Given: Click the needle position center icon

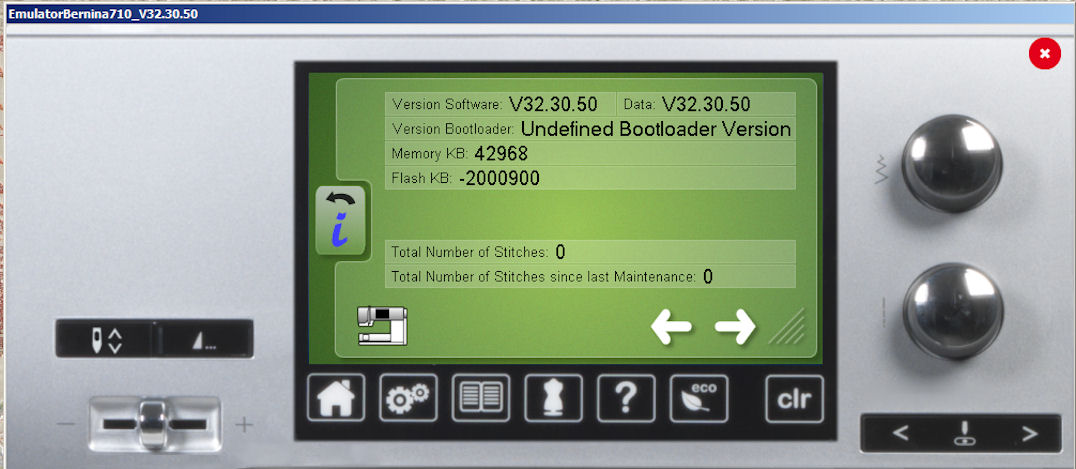Looking at the screenshot, I should (x=964, y=434).
